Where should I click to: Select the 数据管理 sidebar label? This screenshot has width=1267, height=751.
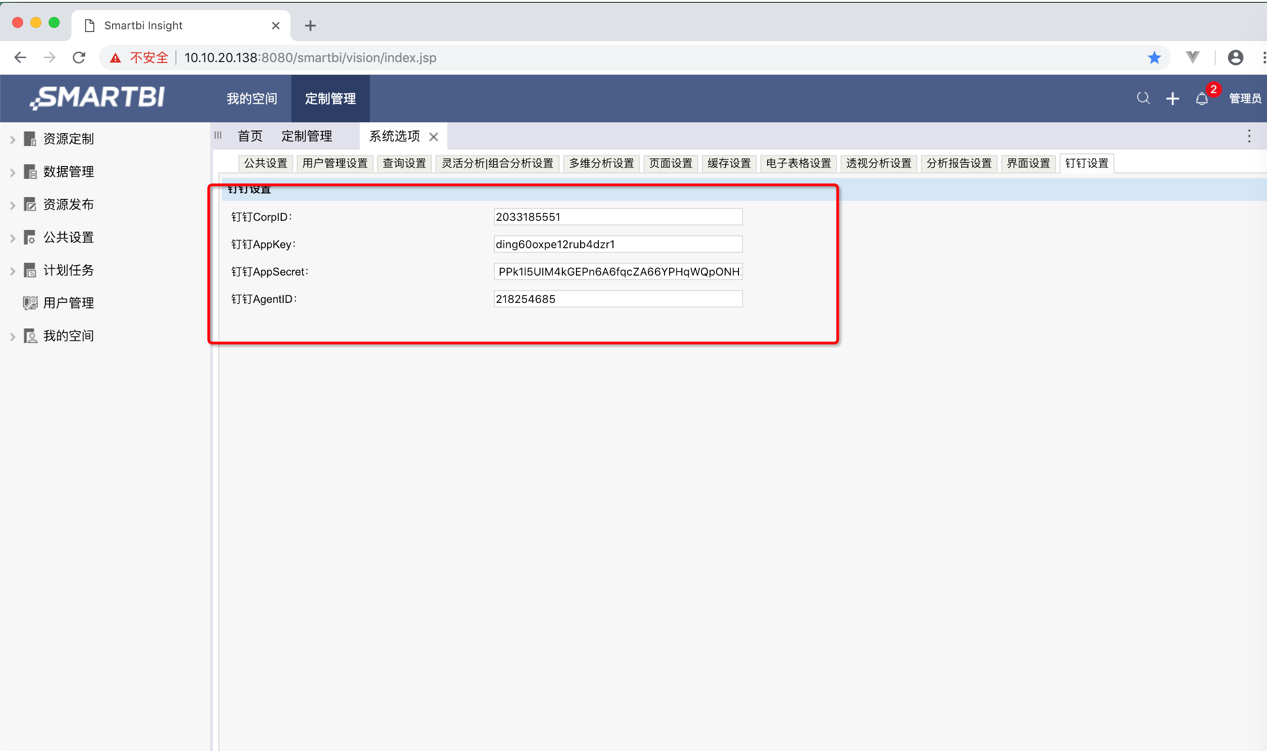68,172
